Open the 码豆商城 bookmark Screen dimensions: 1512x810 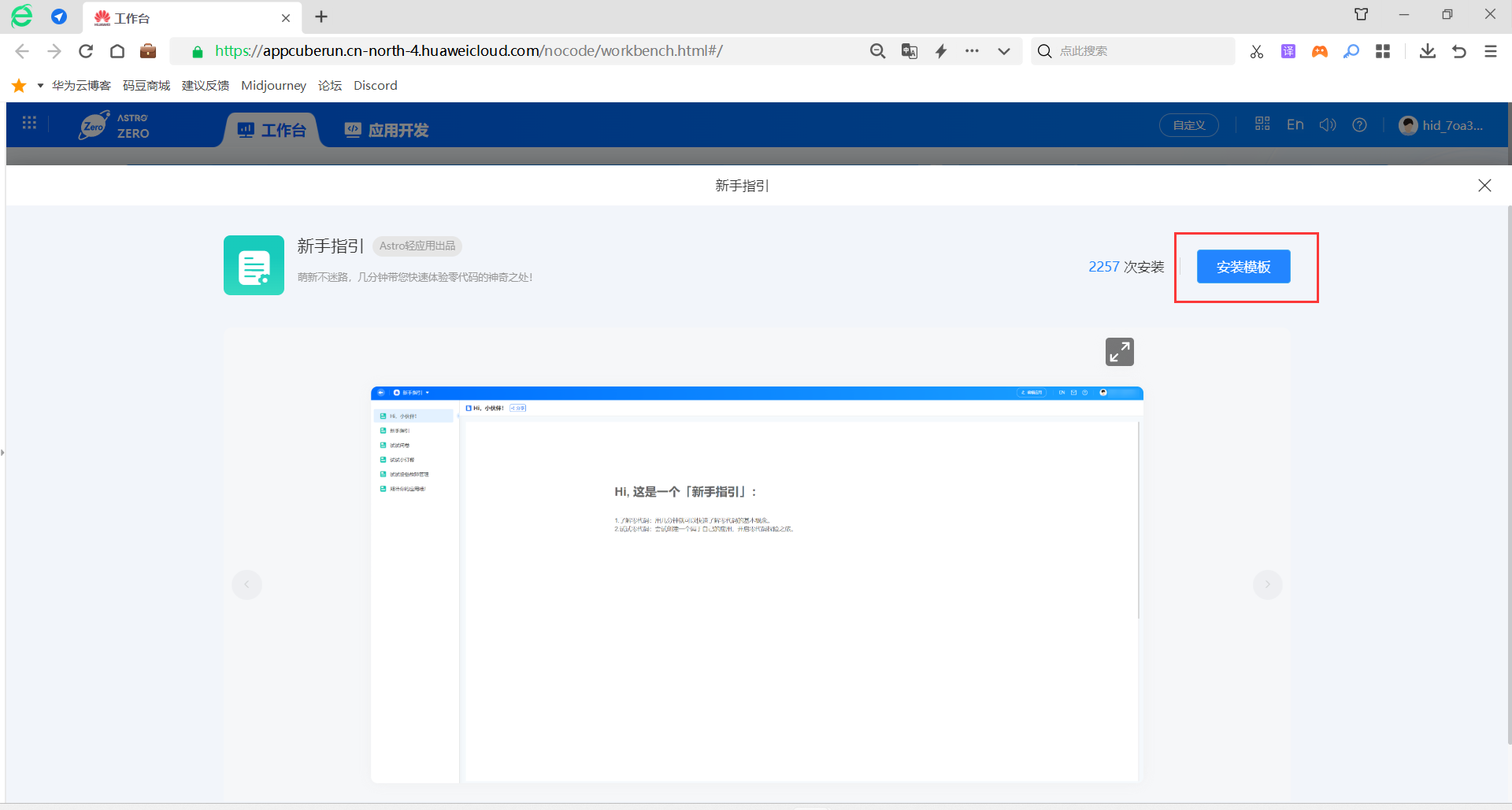click(x=146, y=85)
